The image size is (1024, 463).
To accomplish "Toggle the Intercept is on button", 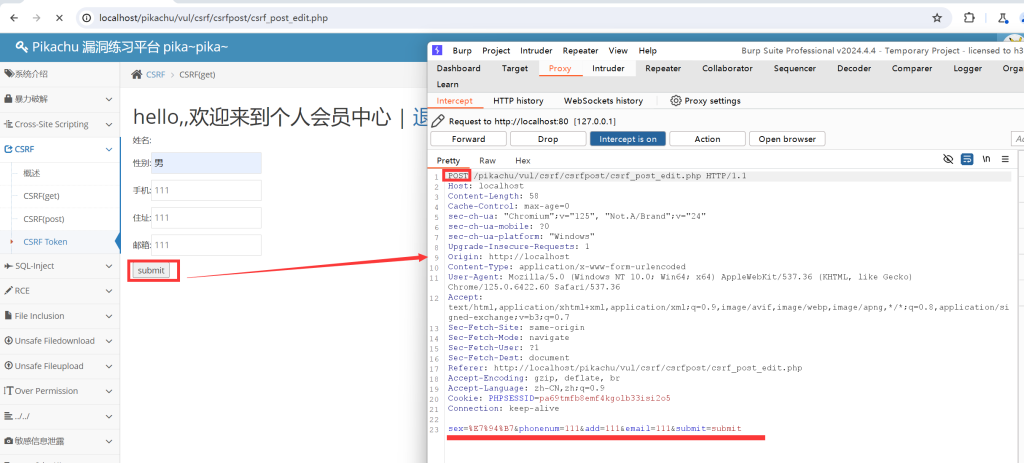I will coord(628,139).
